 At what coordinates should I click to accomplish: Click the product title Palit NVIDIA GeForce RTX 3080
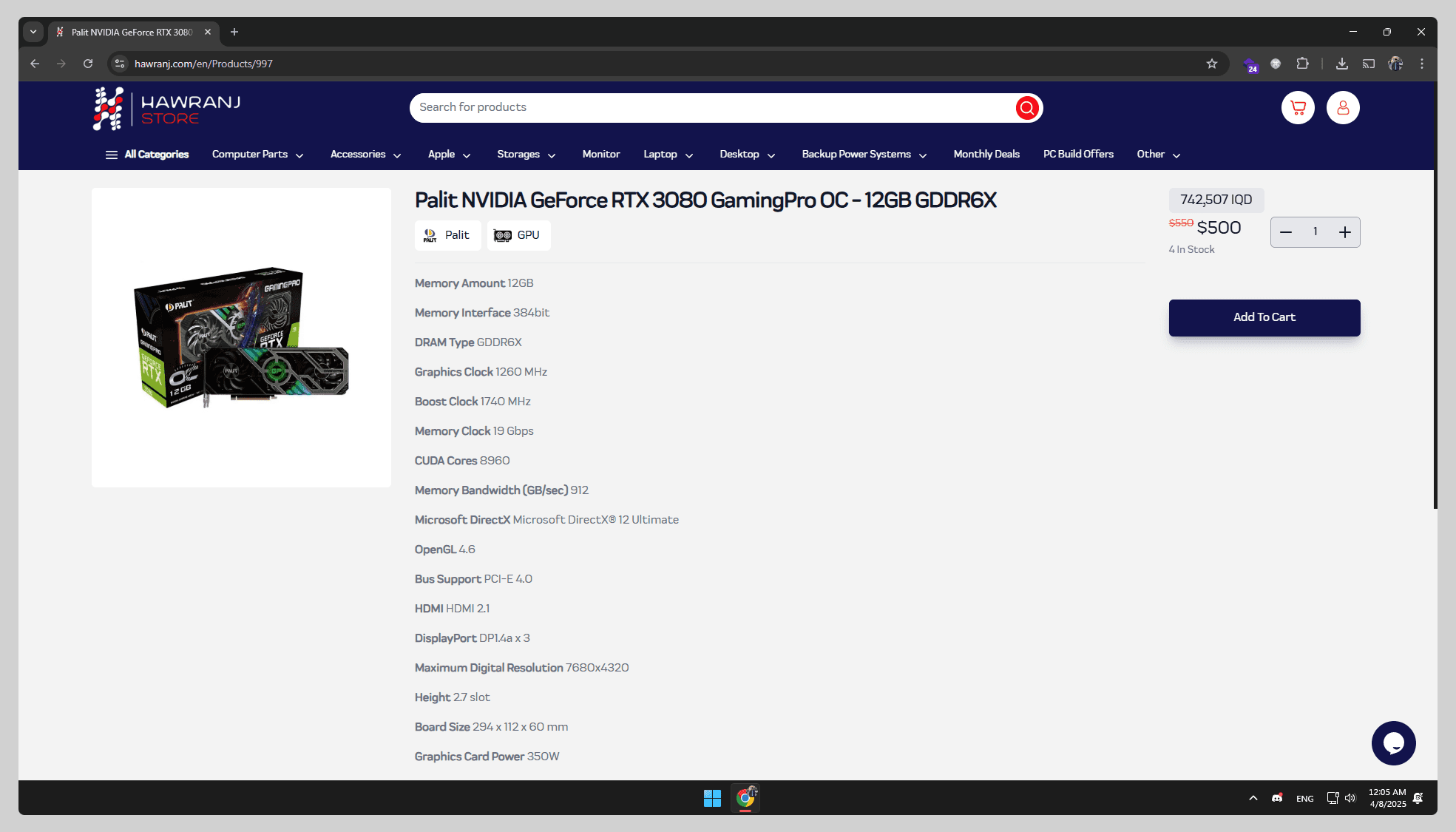tap(705, 200)
